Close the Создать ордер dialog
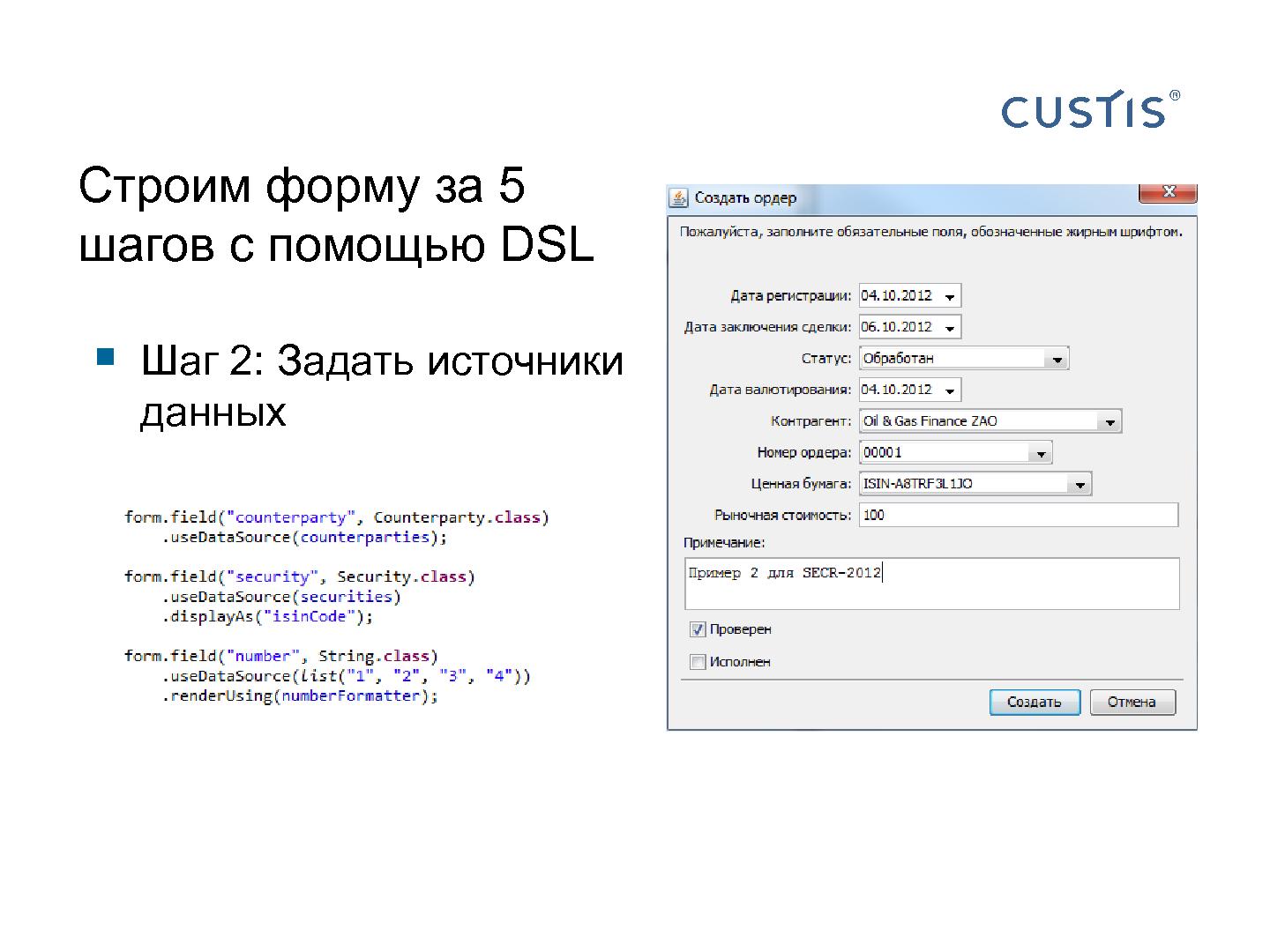The height and width of the screenshot is (952, 1270). tap(1168, 192)
